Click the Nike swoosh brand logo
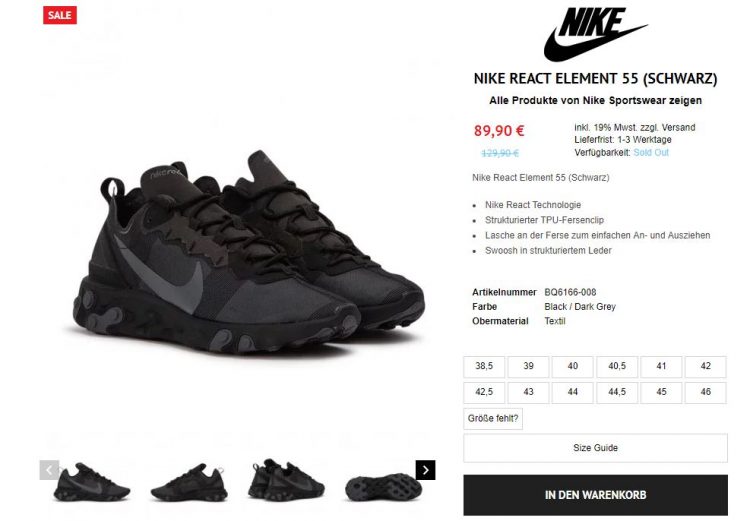750x521 pixels. click(x=595, y=34)
